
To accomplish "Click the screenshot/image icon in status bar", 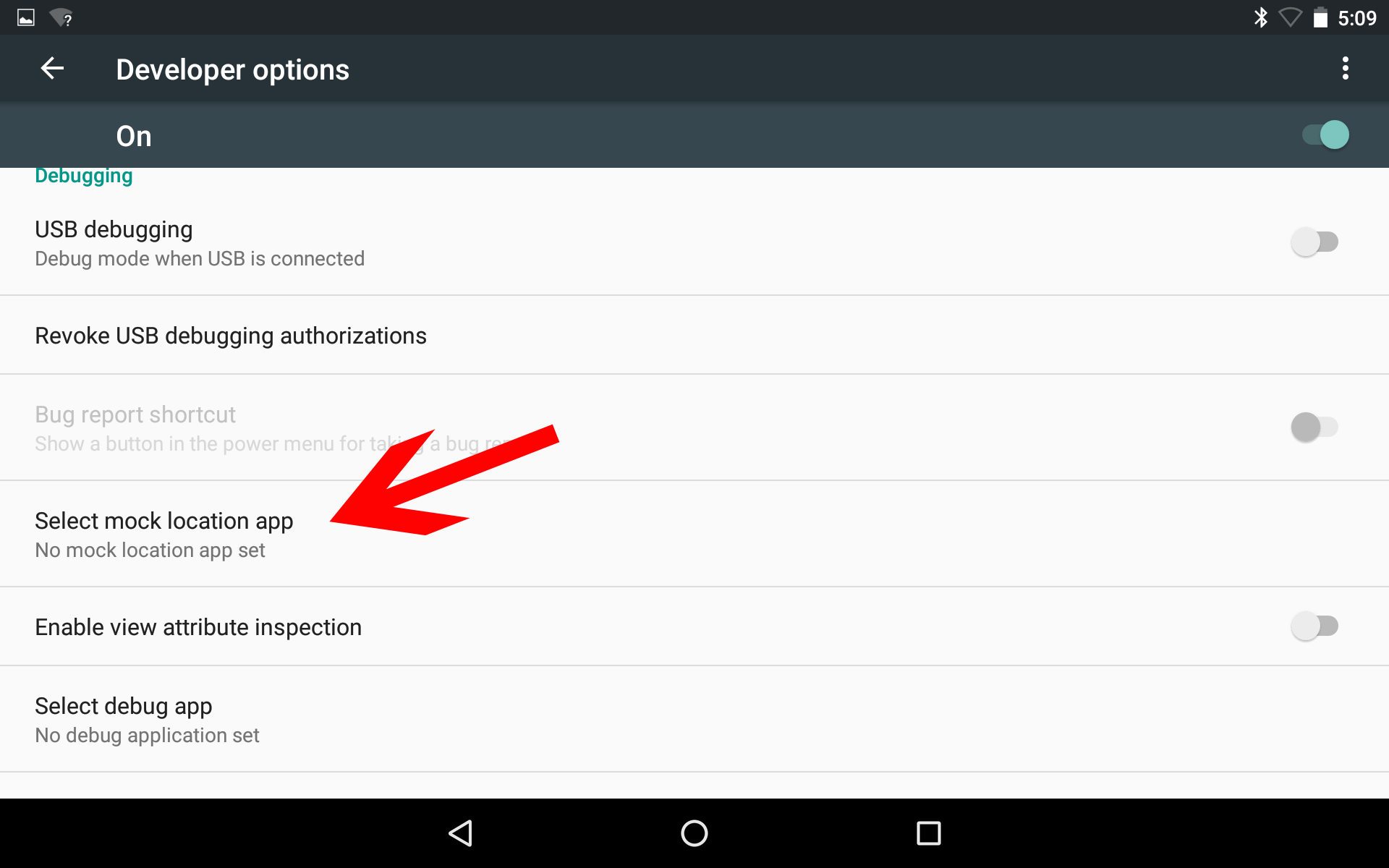I will point(24,17).
